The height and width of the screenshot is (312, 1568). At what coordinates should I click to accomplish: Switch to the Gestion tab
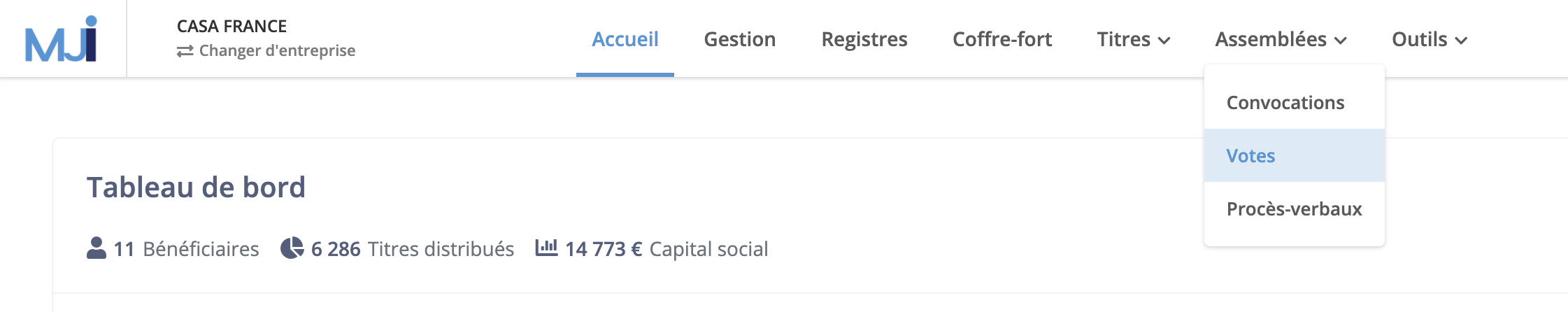pos(740,39)
